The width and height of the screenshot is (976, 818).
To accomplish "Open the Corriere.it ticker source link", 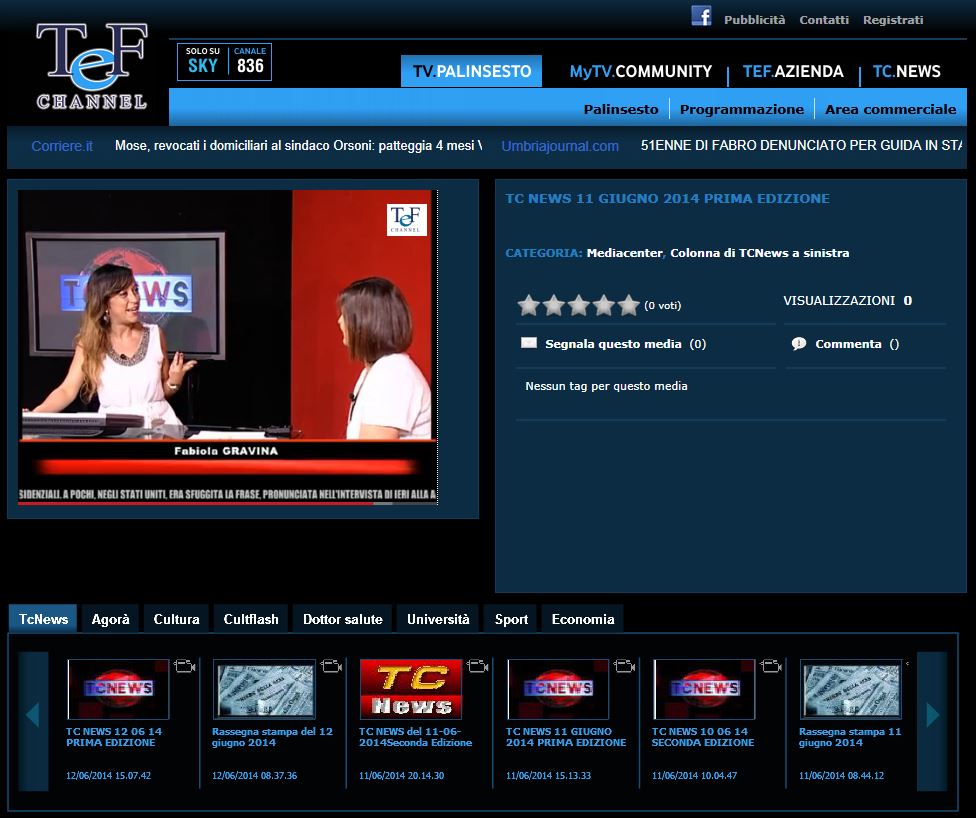I will [62, 146].
